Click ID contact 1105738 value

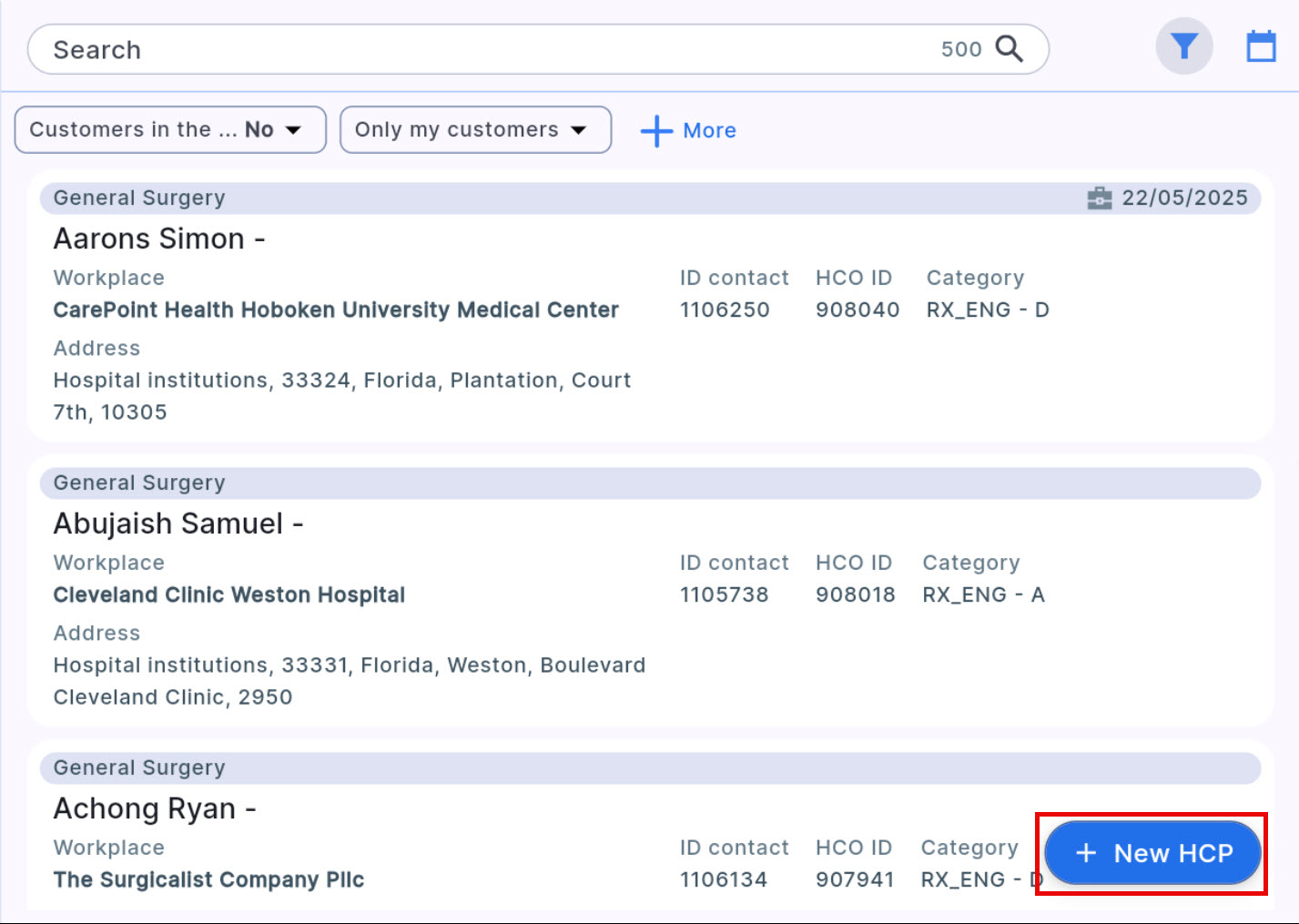click(x=724, y=594)
